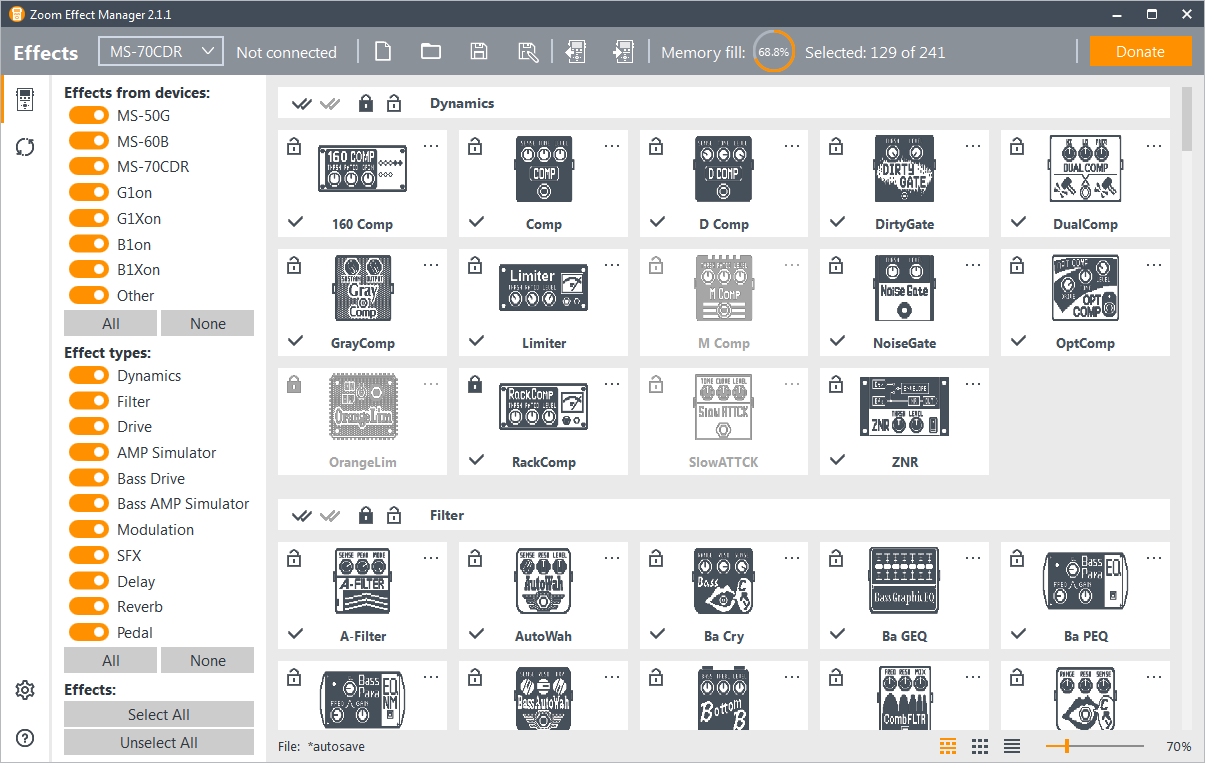
Task: Select the GrayComp effect thumbnail
Action: tap(363, 288)
